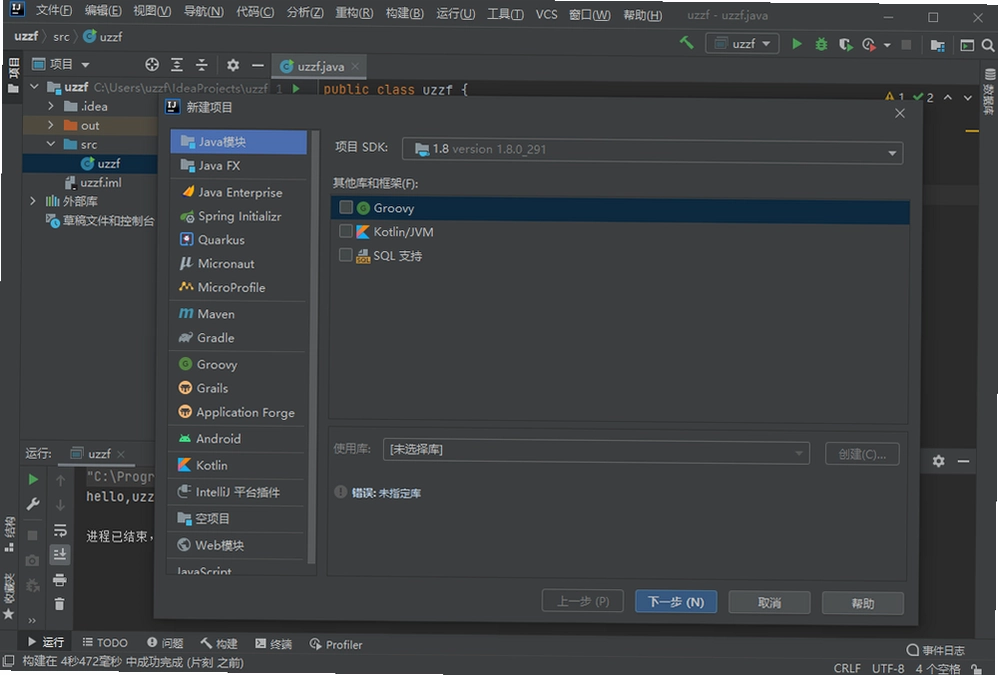This screenshot has height=675, width=998.
Task: Click the locate target icon in the Project panel
Action: click(151, 64)
